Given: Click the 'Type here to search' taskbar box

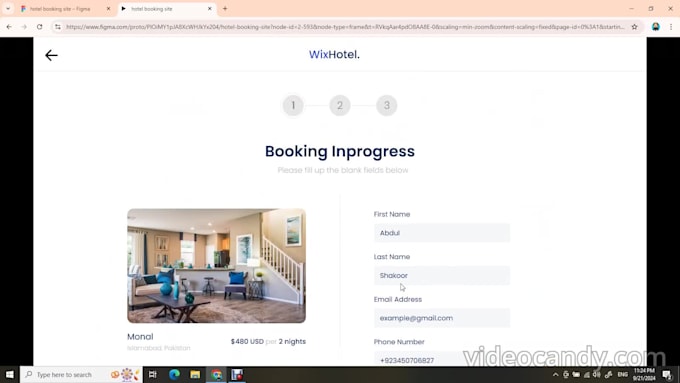Looking at the screenshot, I should tap(82, 374).
